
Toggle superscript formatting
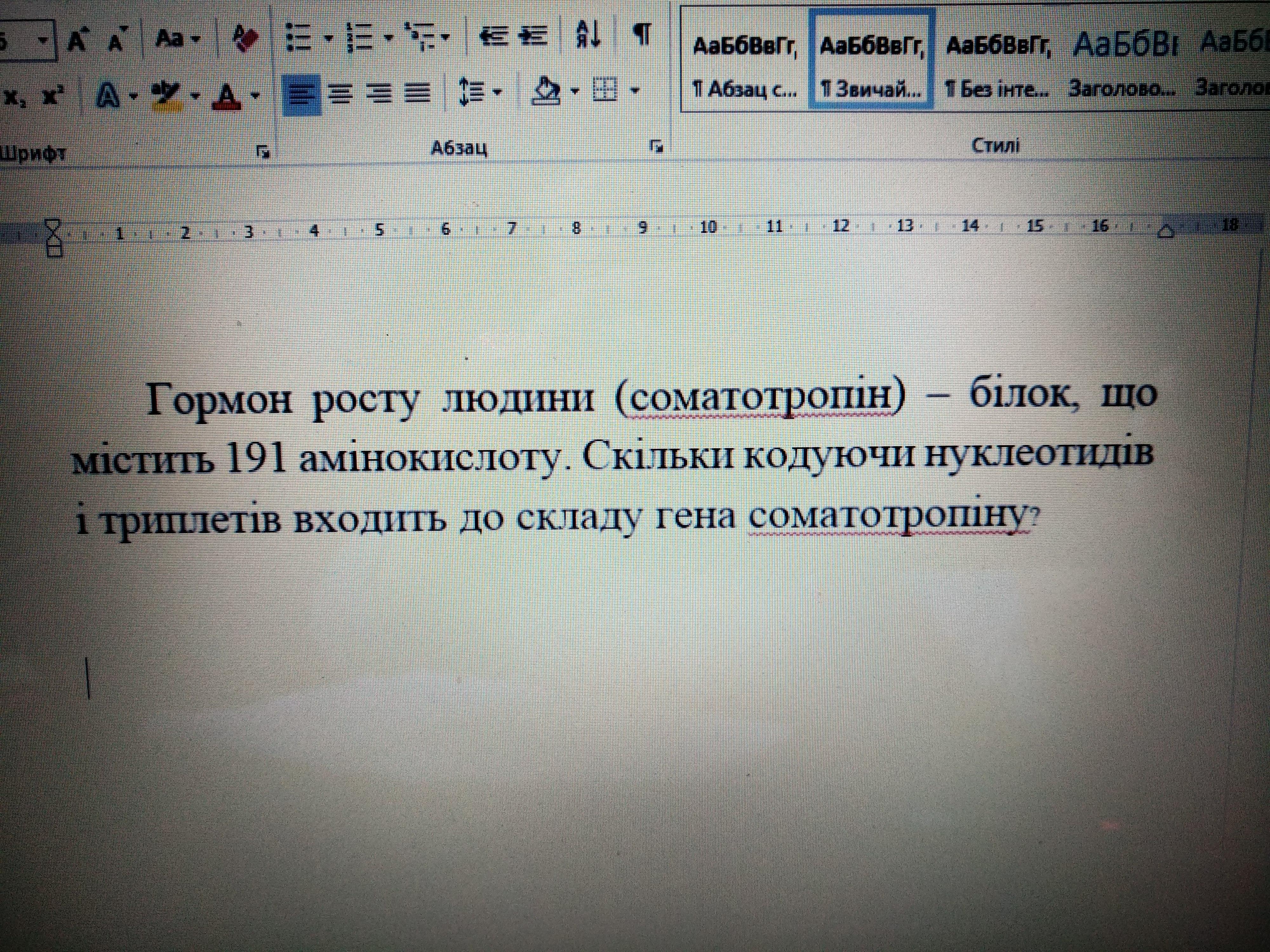tap(53, 95)
